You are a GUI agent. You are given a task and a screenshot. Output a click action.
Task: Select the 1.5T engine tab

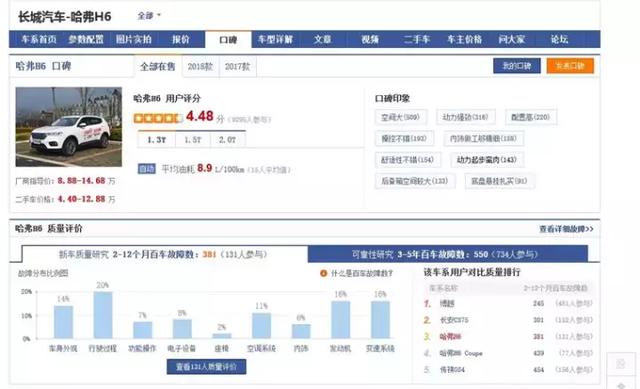coord(193,140)
